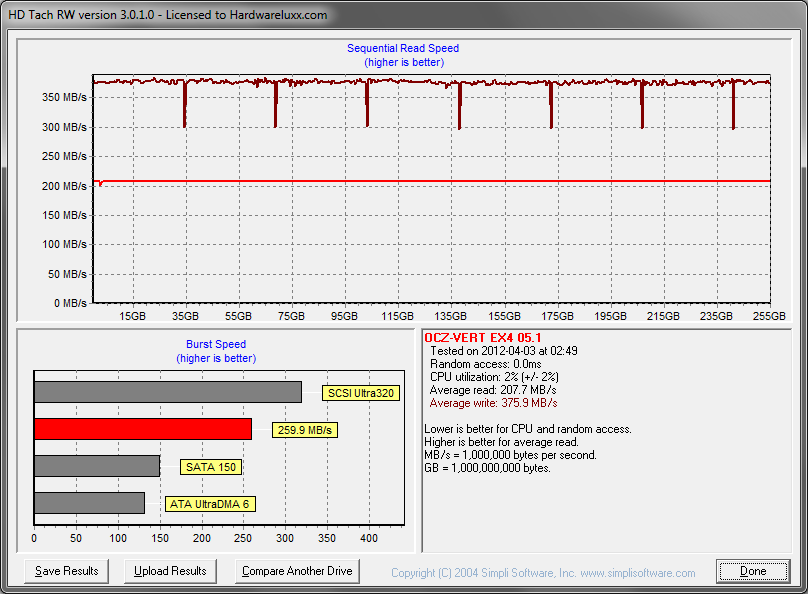This screenshot has width=808, height=594.
Task: Select the red 259.9 MB/s burst bar
Action: tap(143, 429)
